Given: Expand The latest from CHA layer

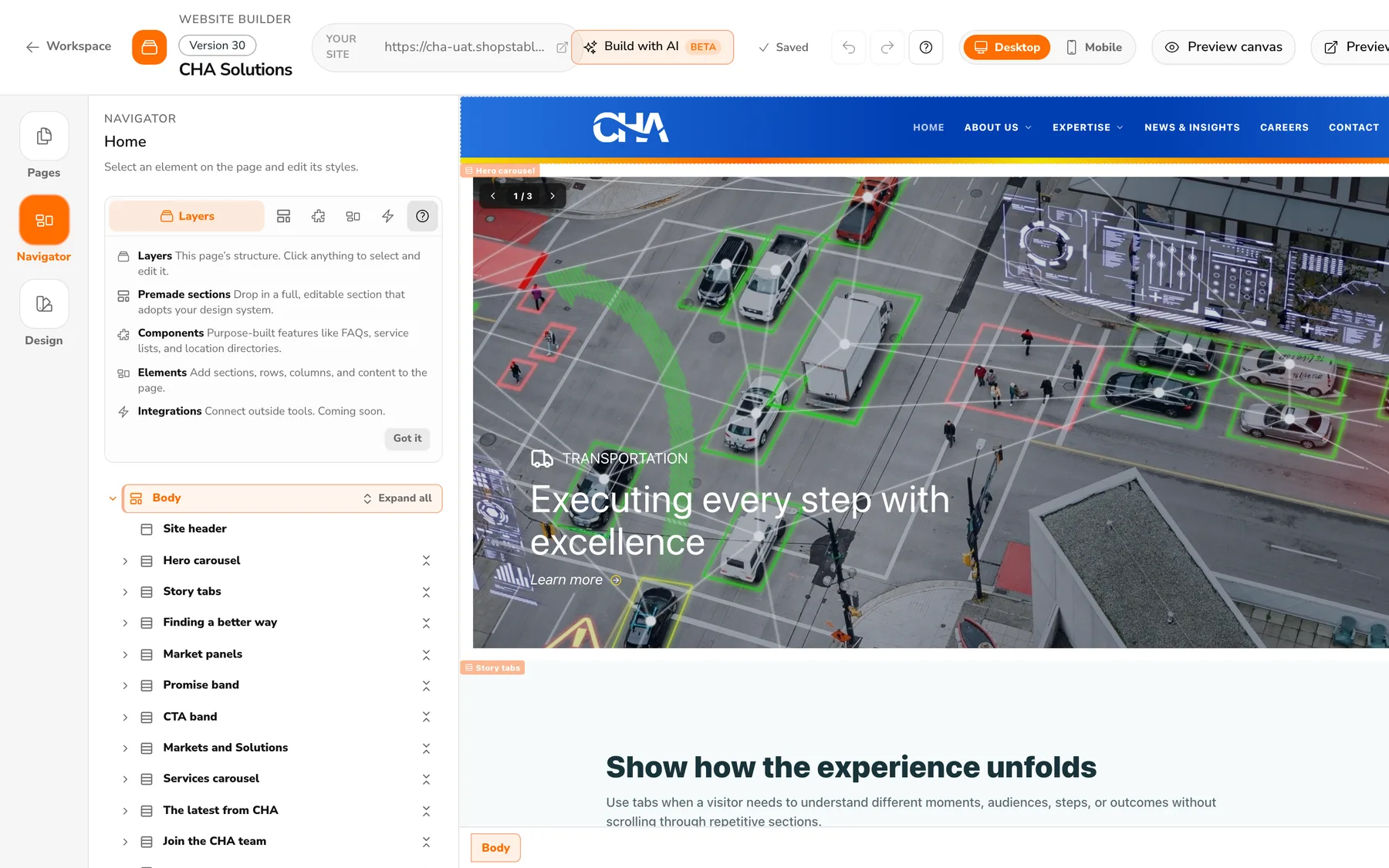Looking at the screenshot, I should click(x=125, y=810).
